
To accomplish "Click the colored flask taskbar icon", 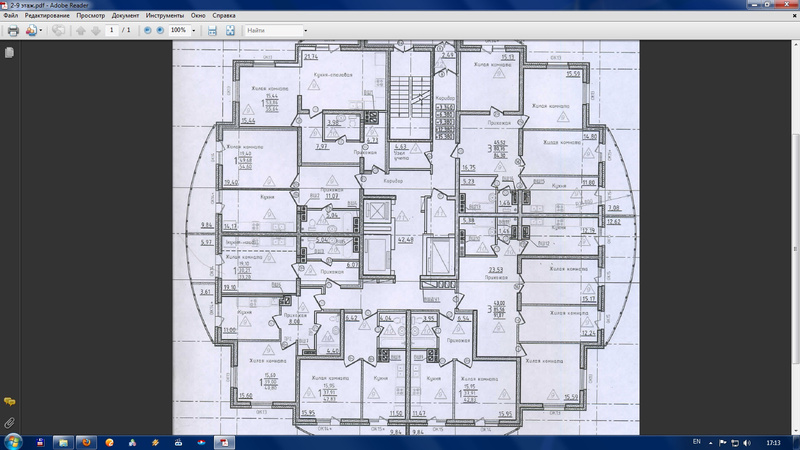I will 132,442.
